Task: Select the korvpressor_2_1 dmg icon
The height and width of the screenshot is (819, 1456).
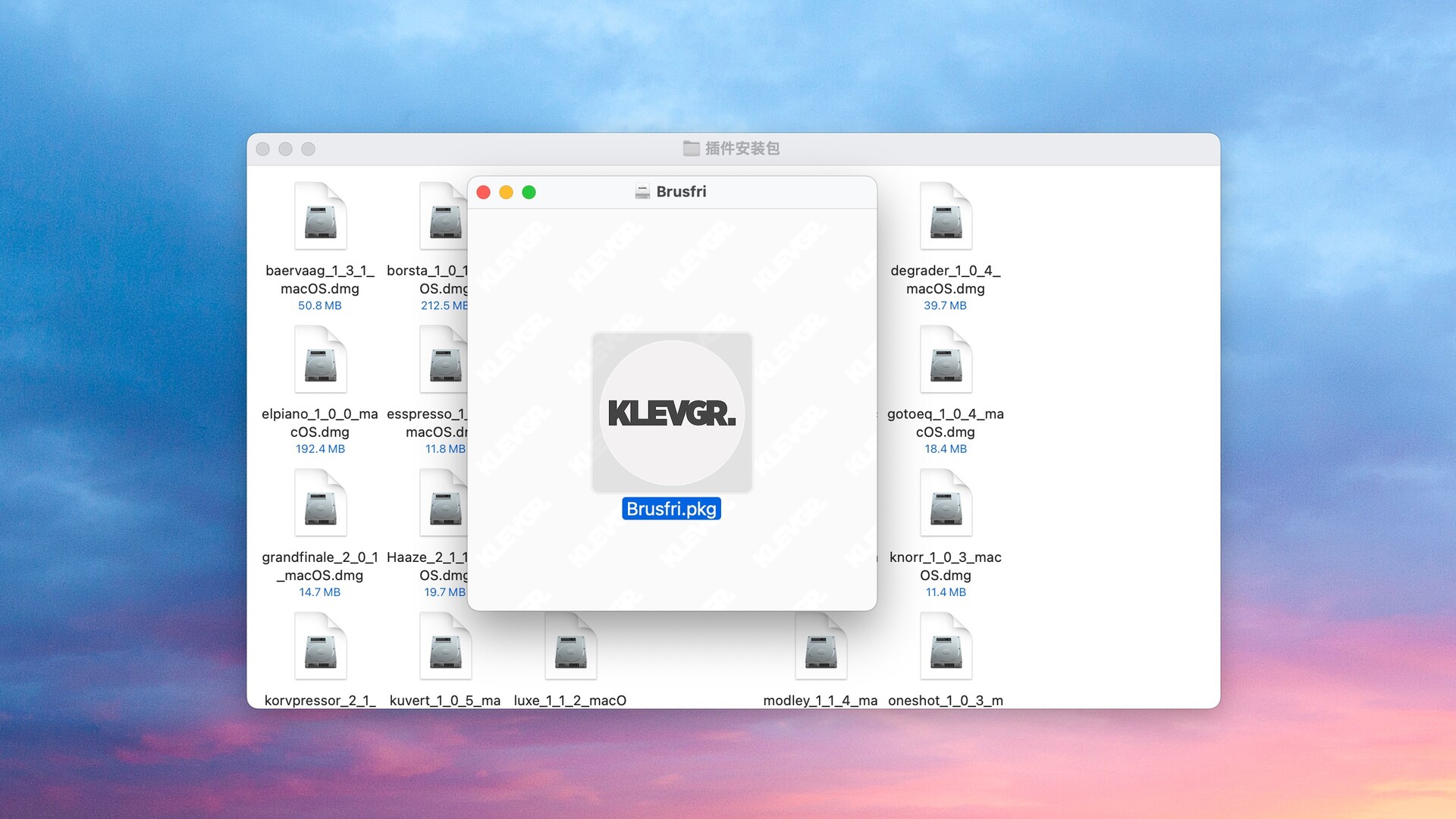Action: coord(320,646)
